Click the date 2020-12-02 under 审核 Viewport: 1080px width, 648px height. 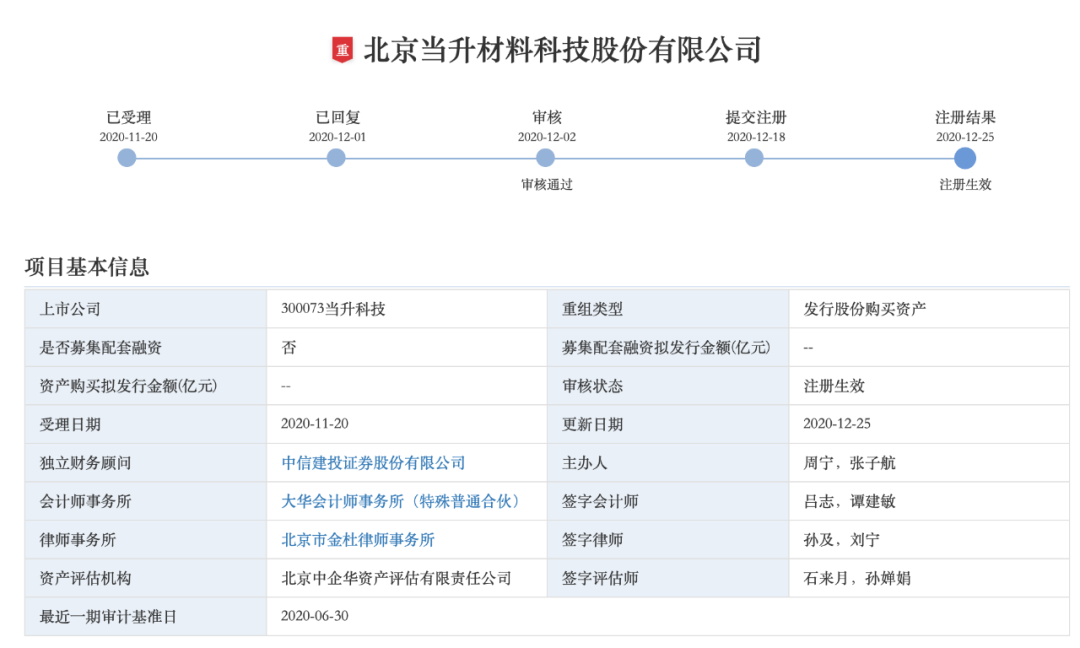point(547,137)
